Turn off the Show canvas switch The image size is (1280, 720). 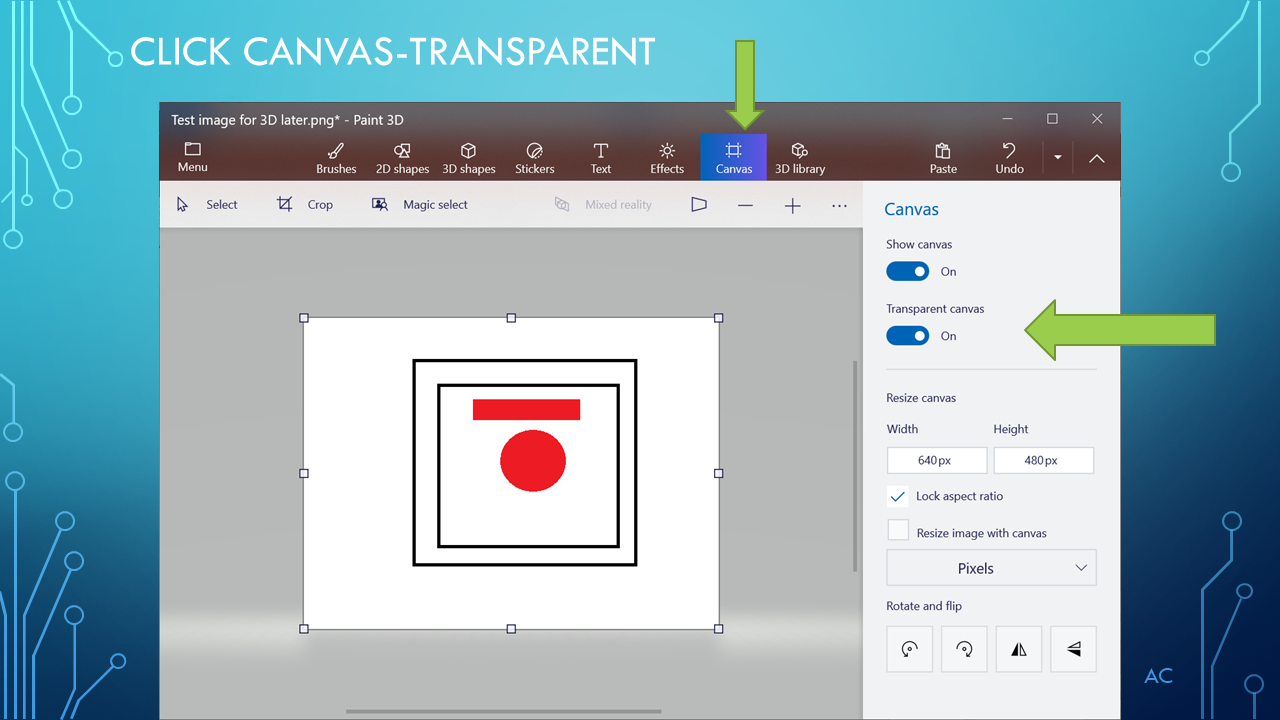point(907,271)
